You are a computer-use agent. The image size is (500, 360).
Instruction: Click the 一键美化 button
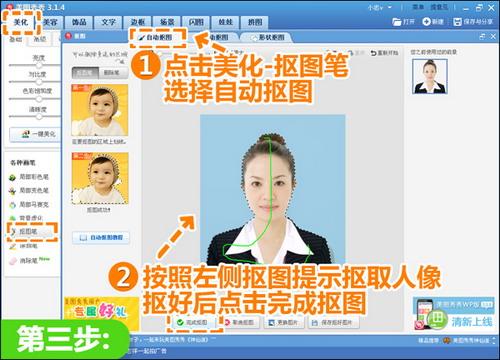point(35,134)
